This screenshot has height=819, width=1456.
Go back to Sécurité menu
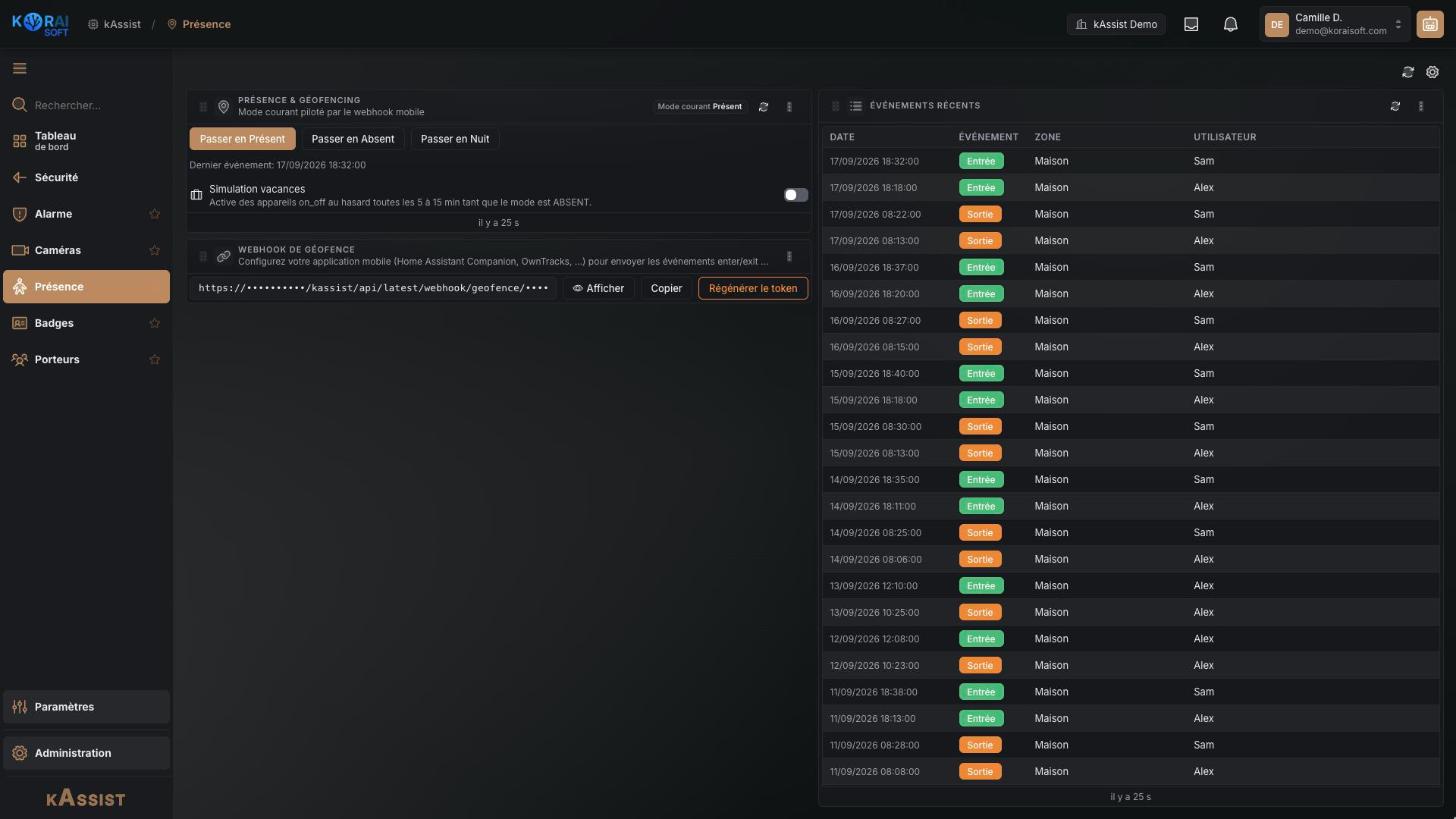coord(86,177)
